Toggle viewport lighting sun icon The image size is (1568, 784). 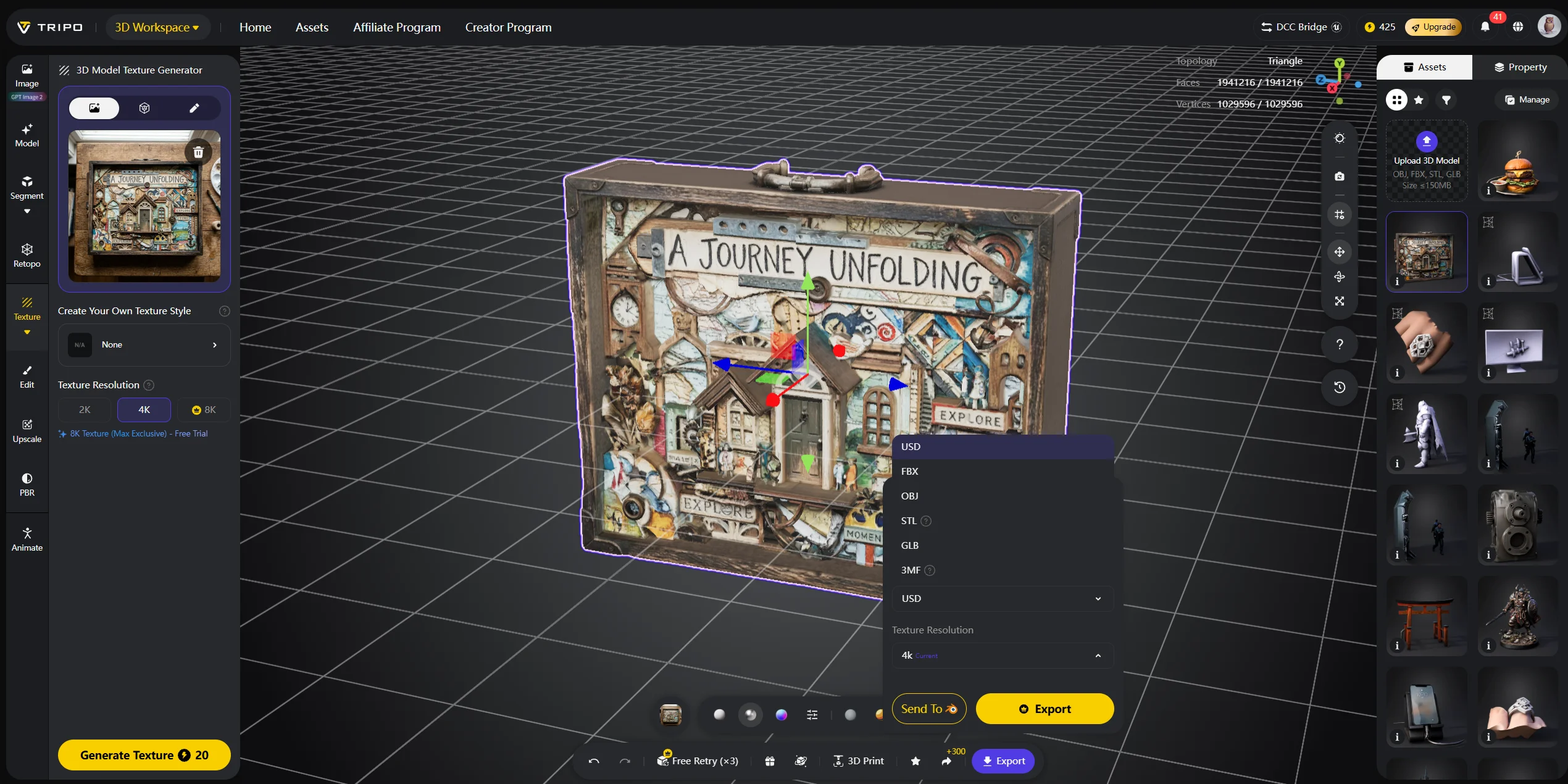coord(1339,138)
